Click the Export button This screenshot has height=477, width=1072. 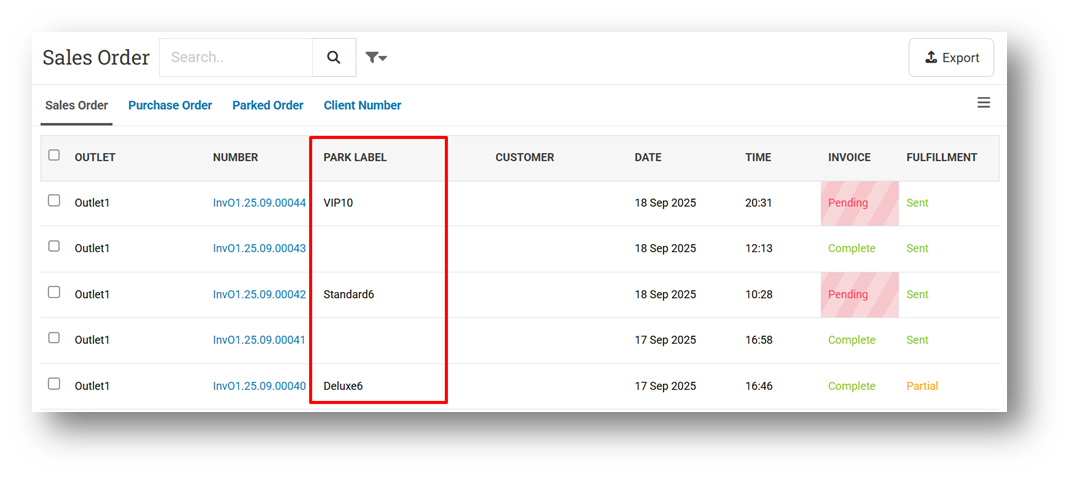pyautogui.click(x=951, y=58)
